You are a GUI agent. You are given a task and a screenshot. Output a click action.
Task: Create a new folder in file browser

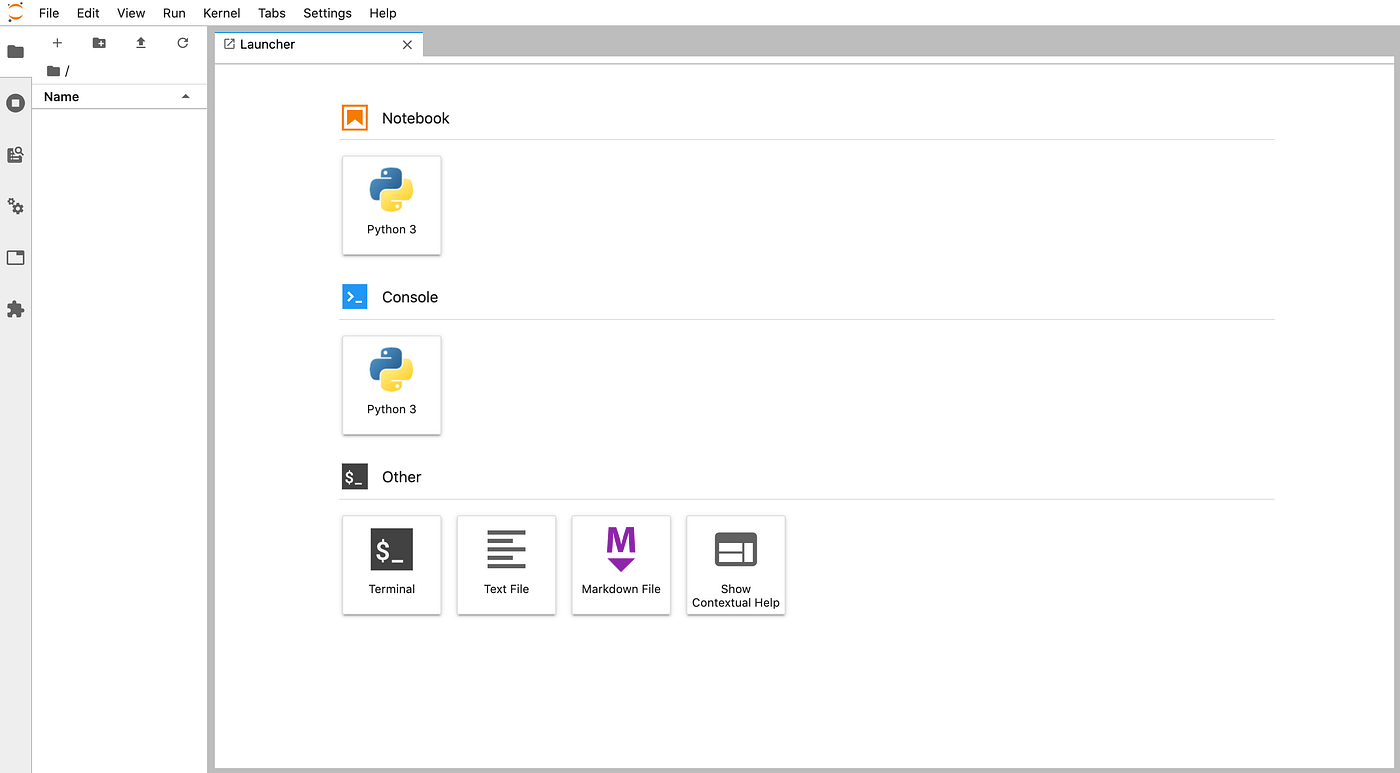[x=98, y=43]
